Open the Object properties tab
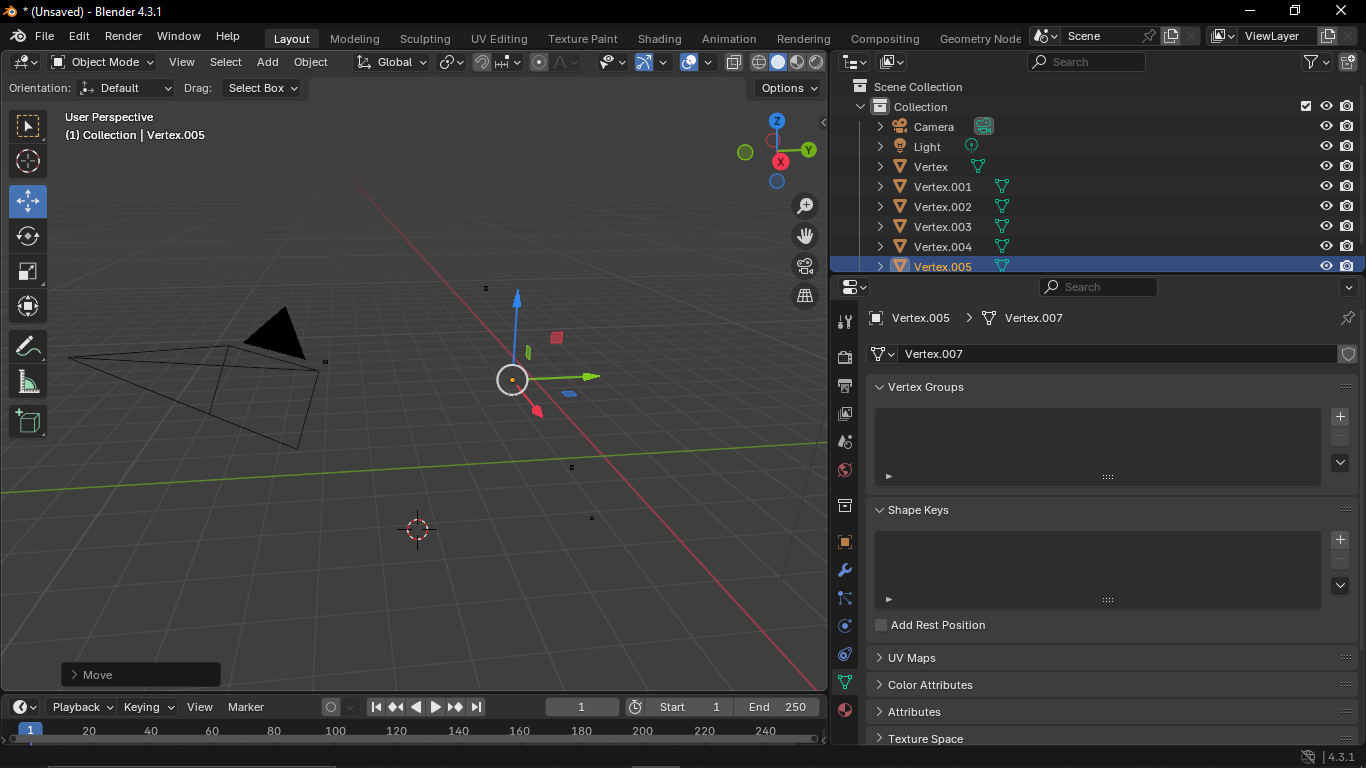Screen dimensions: 1366x768 click(845, 542)
